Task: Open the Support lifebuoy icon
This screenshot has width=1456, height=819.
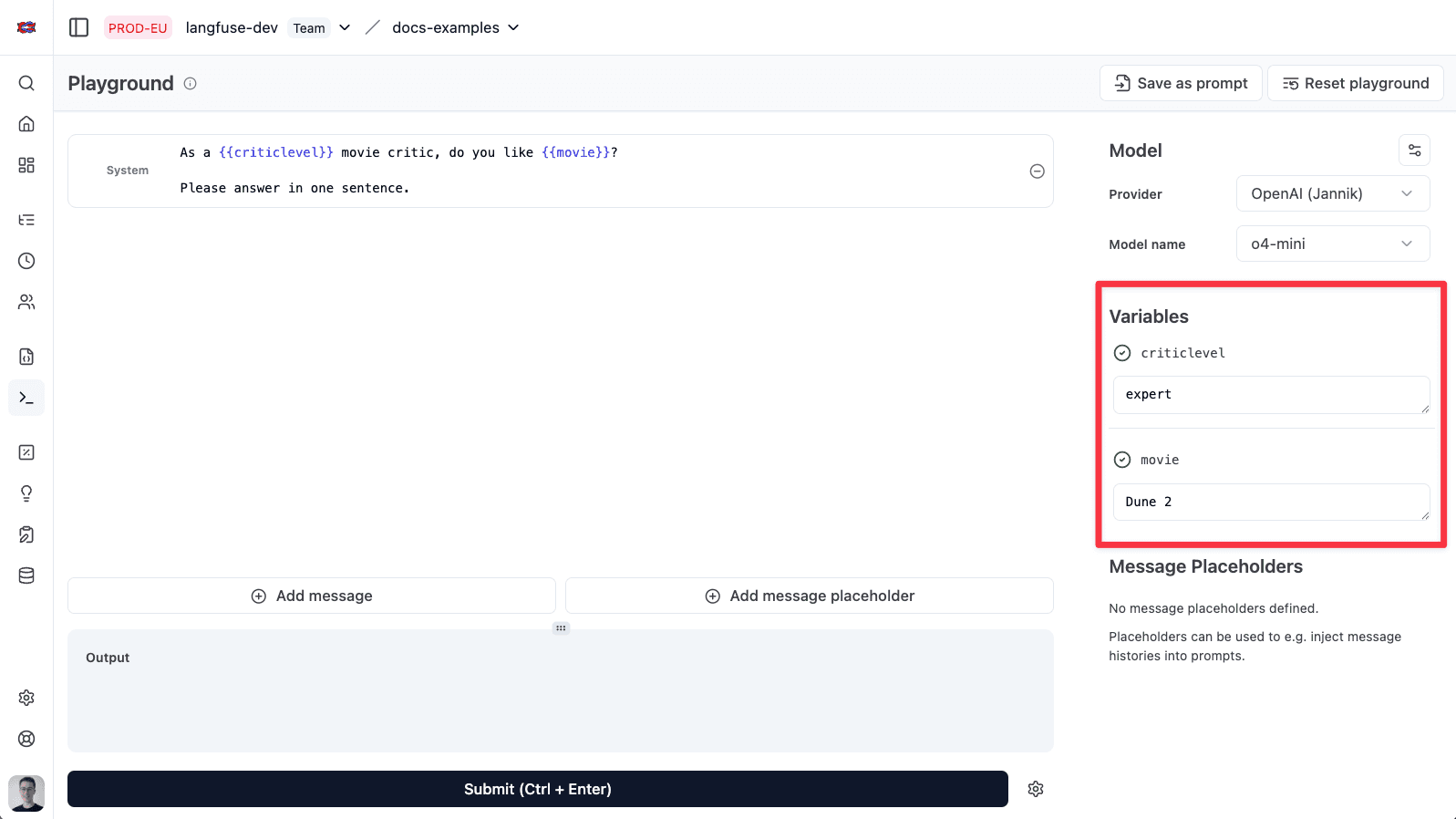Action: coord(26,739)
